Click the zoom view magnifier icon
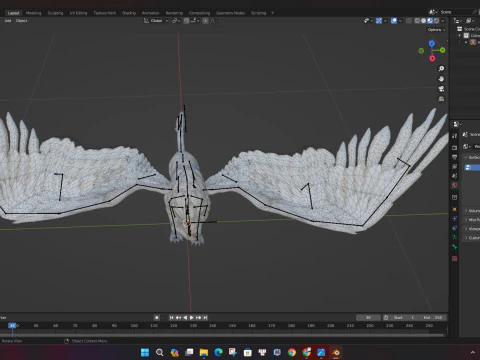Viewport: 480px width, 360px height. click(x=441, y=69)
